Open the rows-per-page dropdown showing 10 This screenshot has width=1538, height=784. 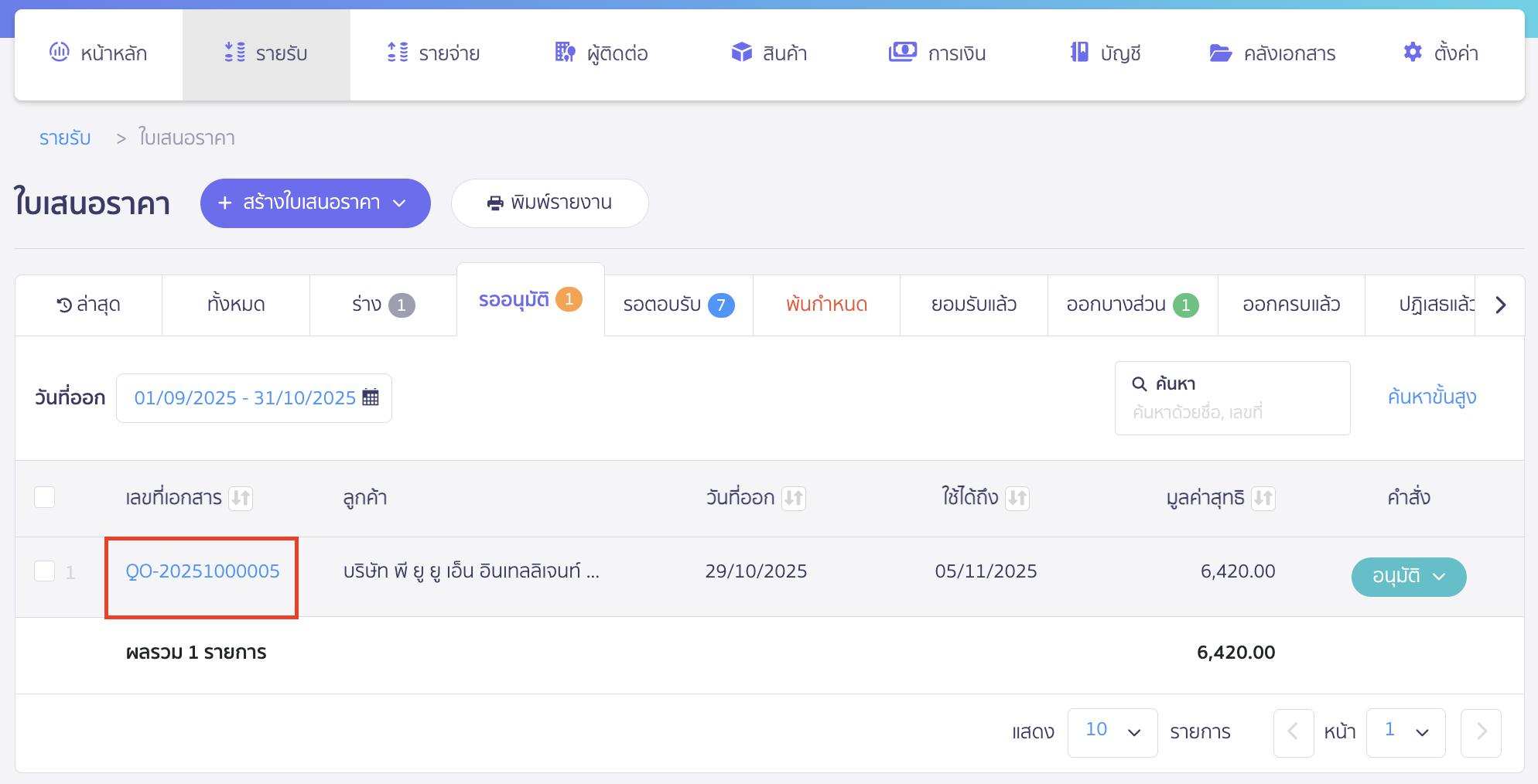point(1112,732)
